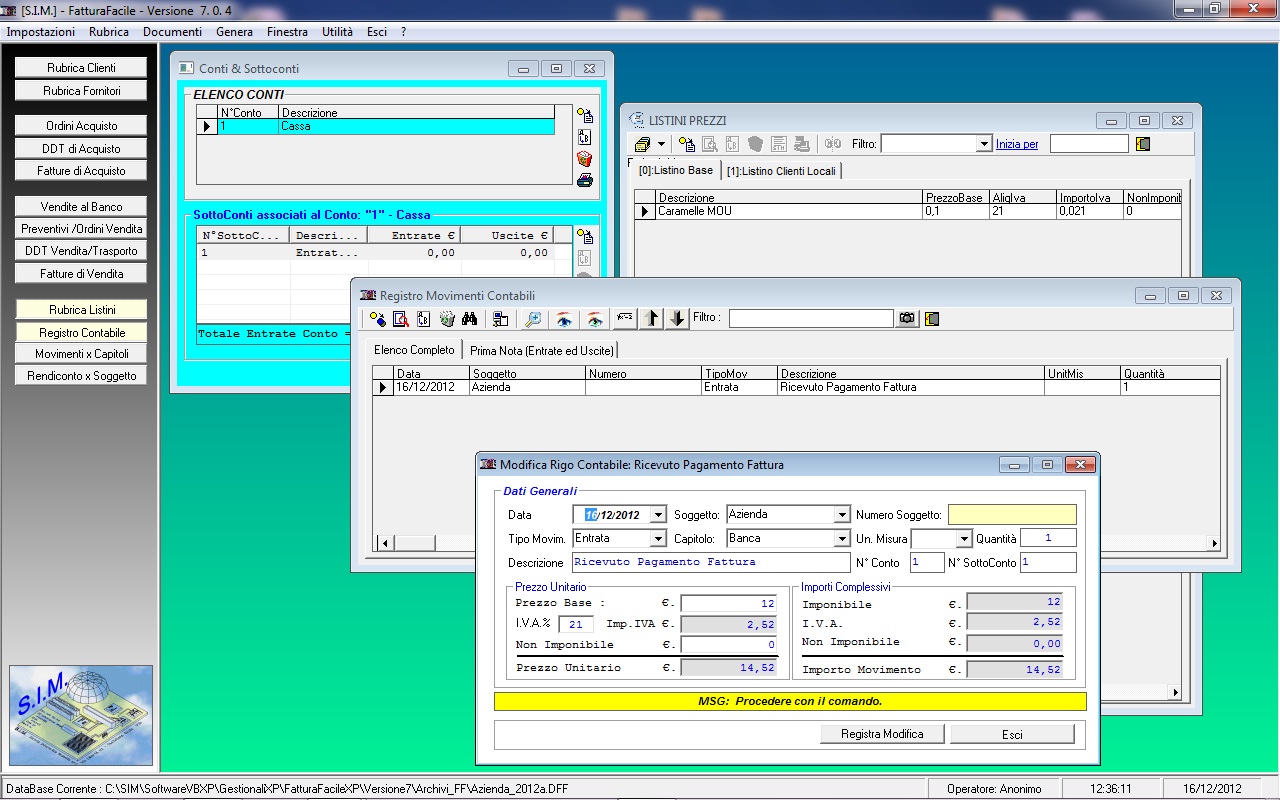This screenshot has height=800, width=1280.
Task: Expand the Filtro dropdown in Listini Prezzi
Action: pyautogui.click(x=983, y=145)
